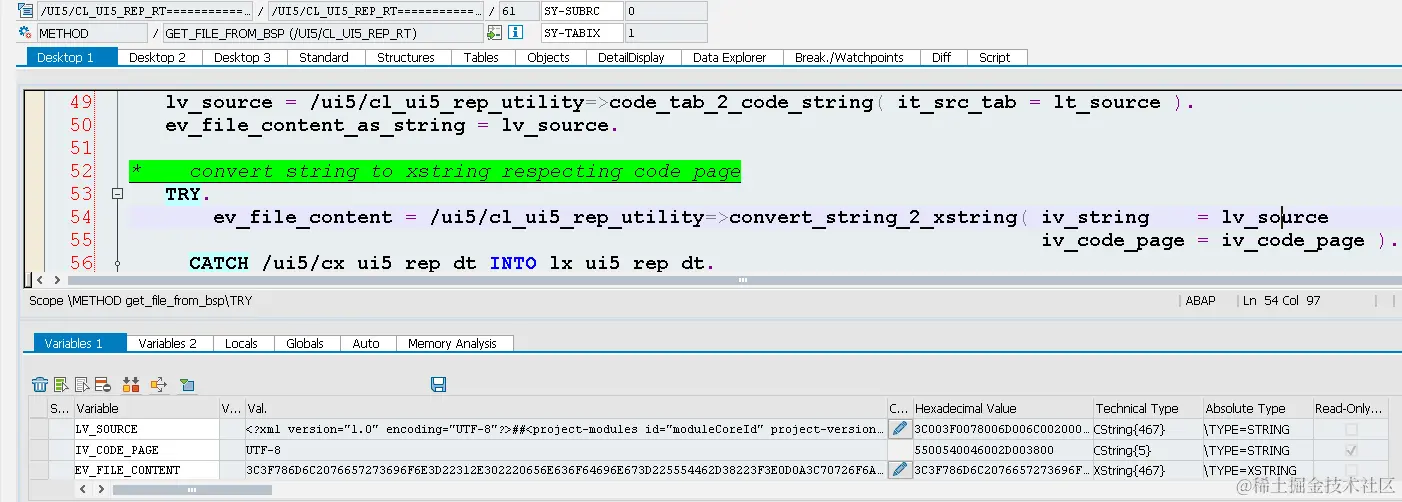Image resolution: width=1402 pixels, height=502 pixels.
Task: Click the Absolute Type column header
Action: [x=1256, y=408]
